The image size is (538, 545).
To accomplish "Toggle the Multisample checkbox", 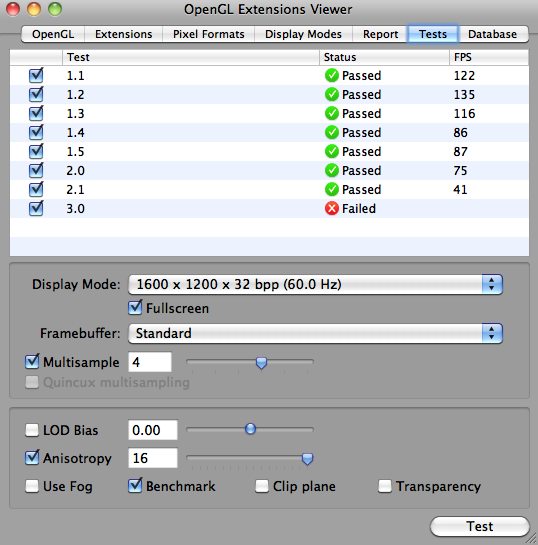I will tap(32, 362).
